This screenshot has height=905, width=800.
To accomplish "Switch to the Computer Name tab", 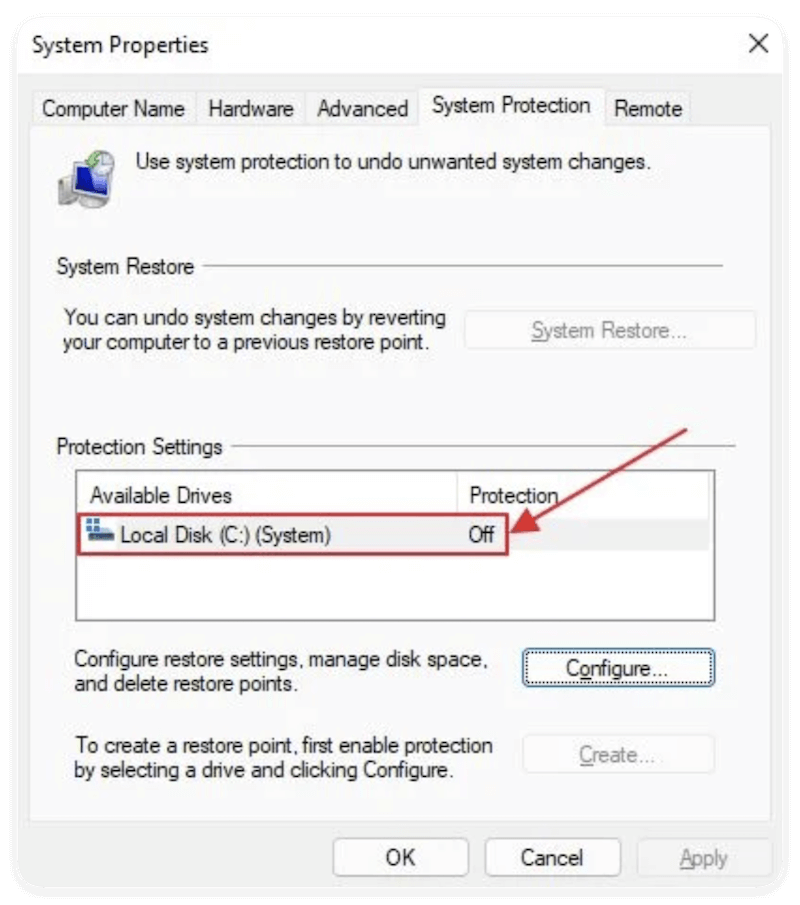I will [112, 108].
